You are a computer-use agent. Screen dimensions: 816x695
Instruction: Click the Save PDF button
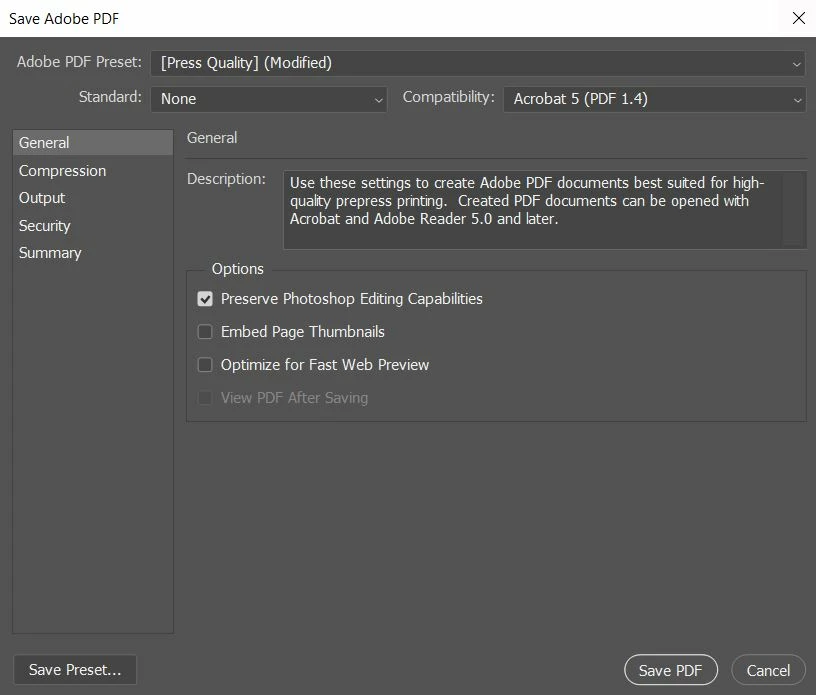671,670
